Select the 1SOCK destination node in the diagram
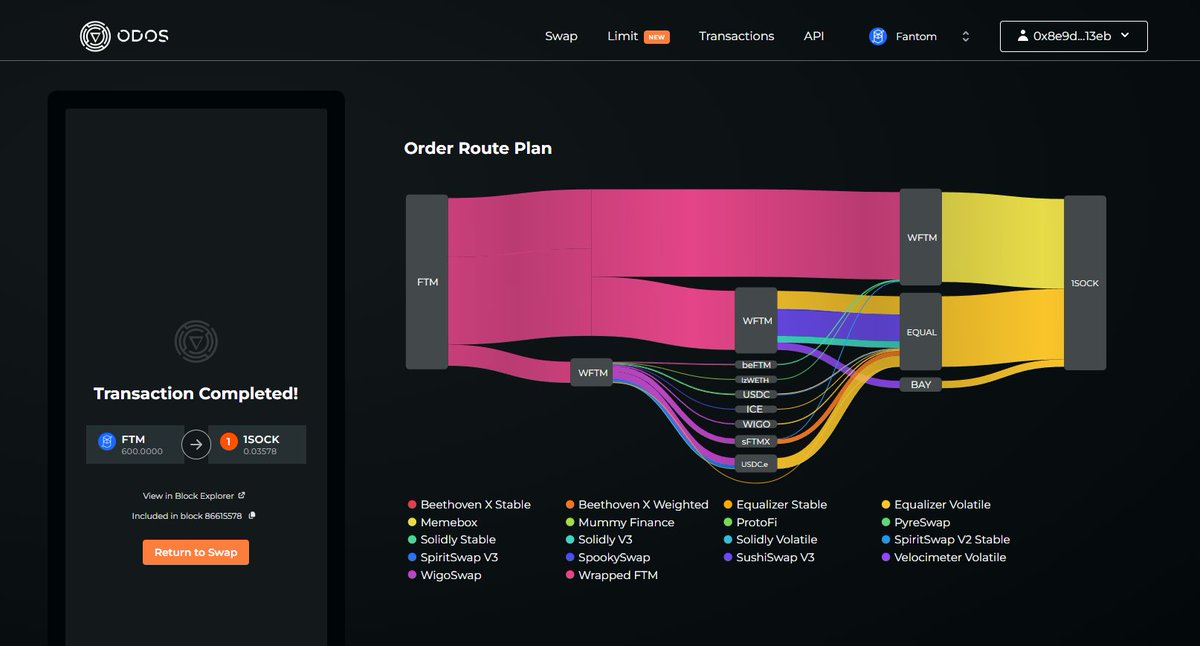 pos(1085,283)
